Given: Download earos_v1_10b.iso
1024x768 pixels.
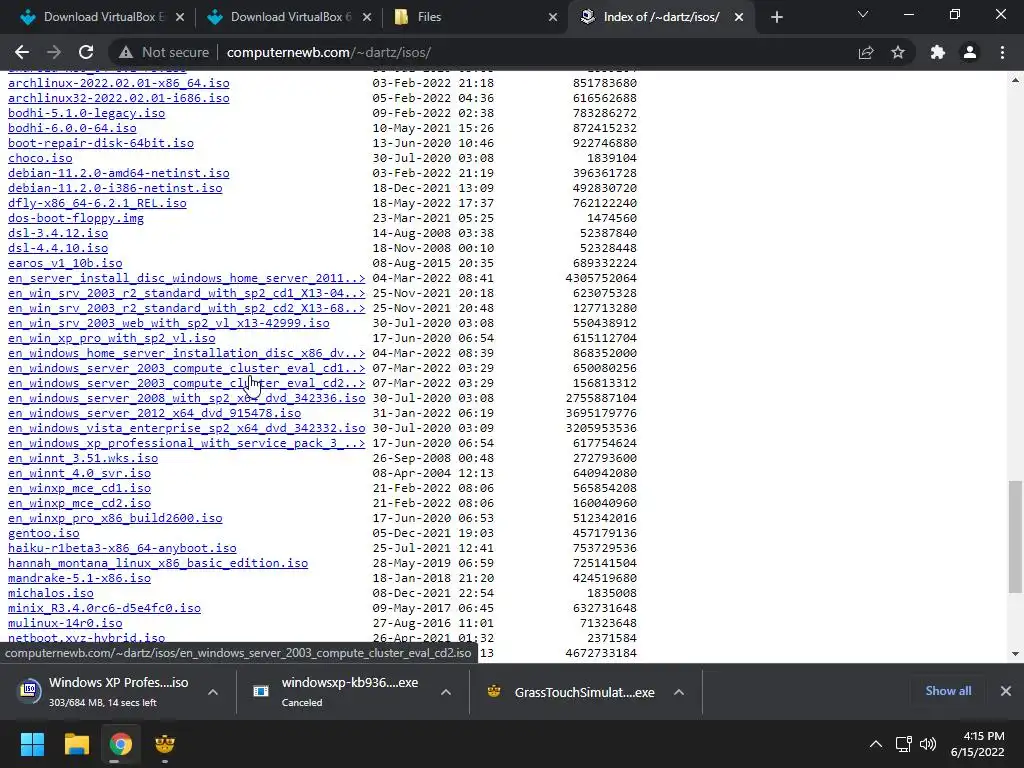Looking at the screenshot, I should point(65,263).
